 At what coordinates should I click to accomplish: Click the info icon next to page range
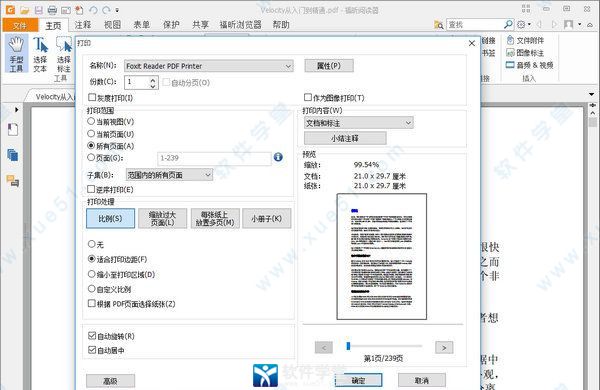tap(278, 157)
